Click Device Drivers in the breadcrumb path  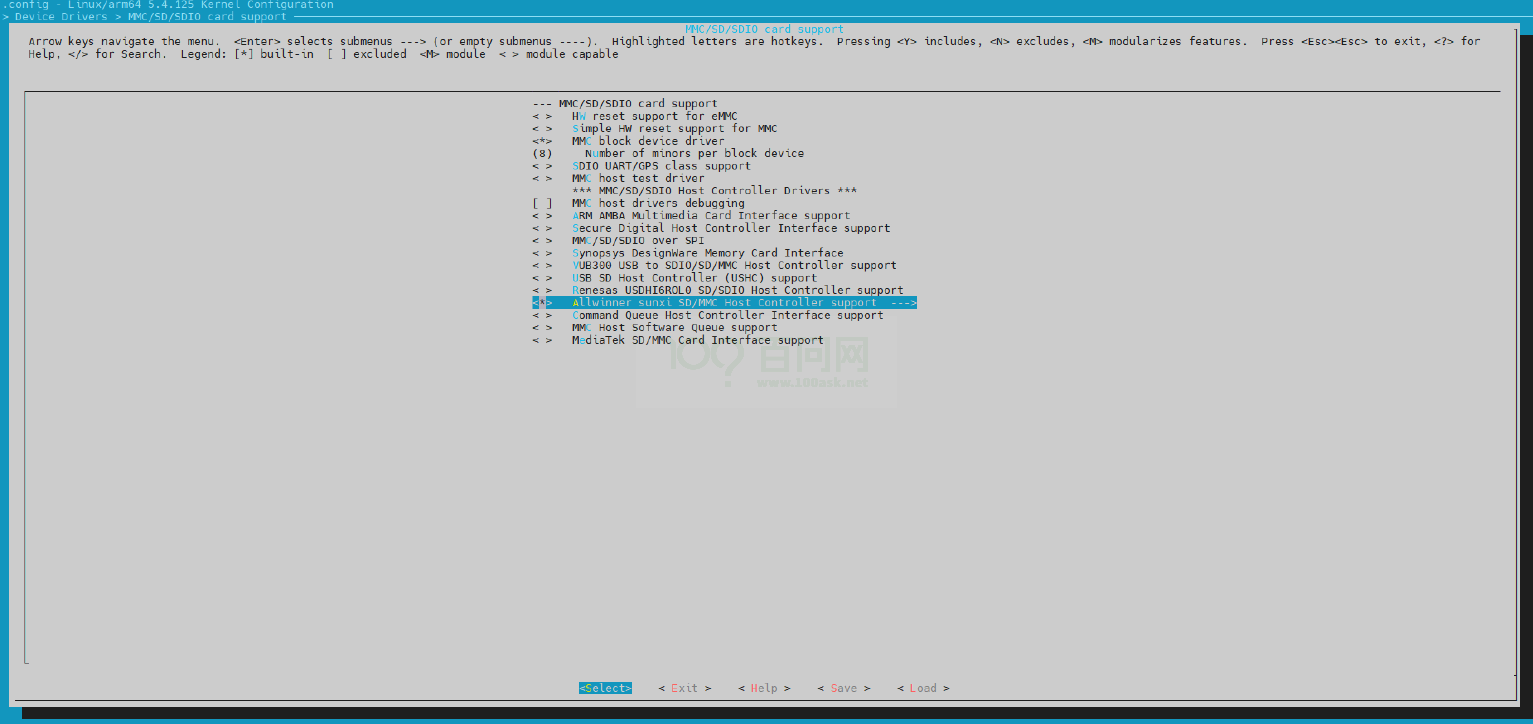click(61, 17)
